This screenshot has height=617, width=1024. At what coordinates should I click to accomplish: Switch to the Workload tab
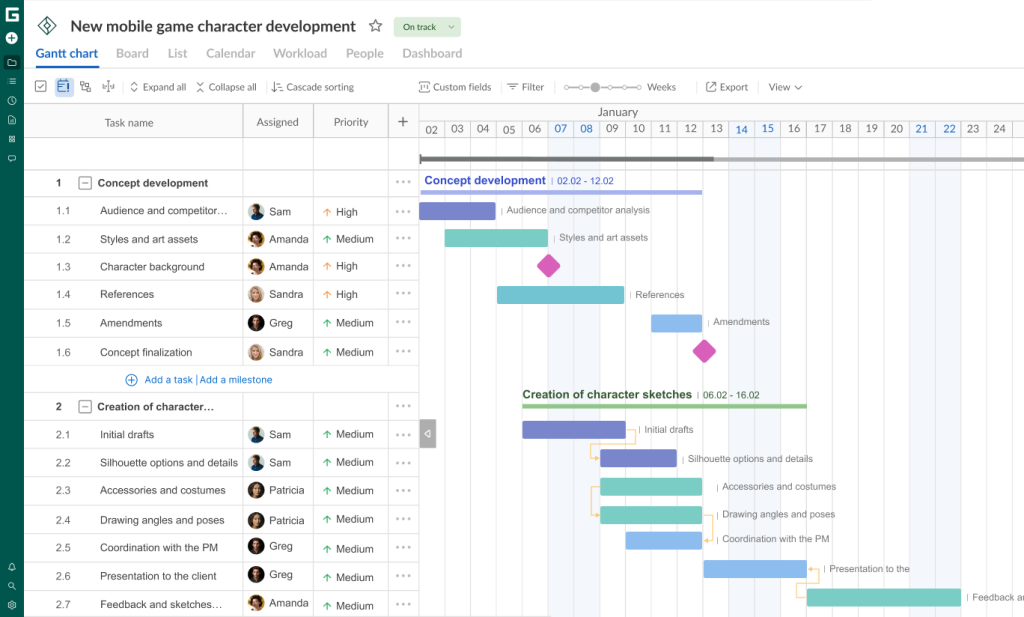click(x=299, y=53)
